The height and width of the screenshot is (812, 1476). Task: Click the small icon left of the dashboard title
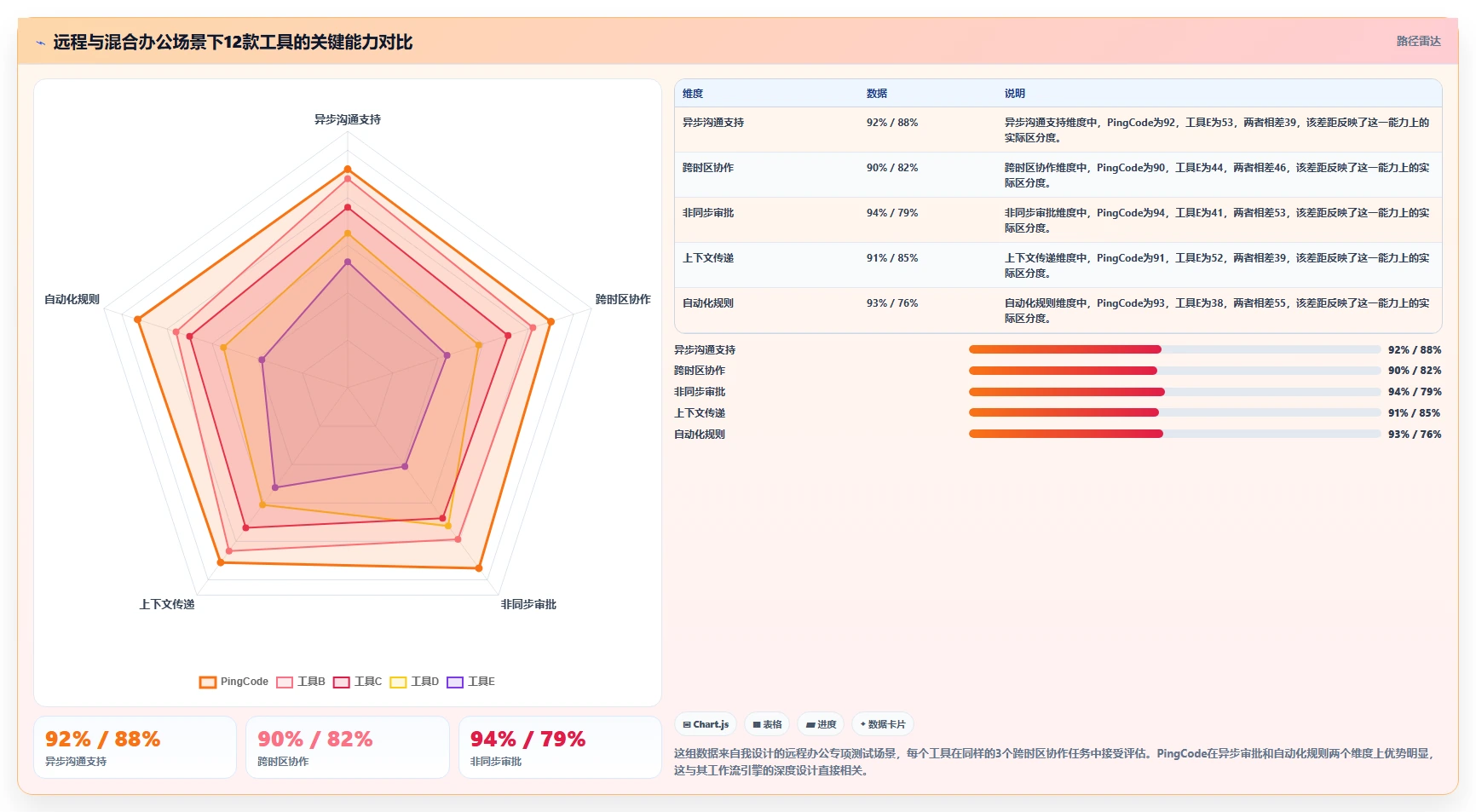pyautogui.click(x=40, y=43)
